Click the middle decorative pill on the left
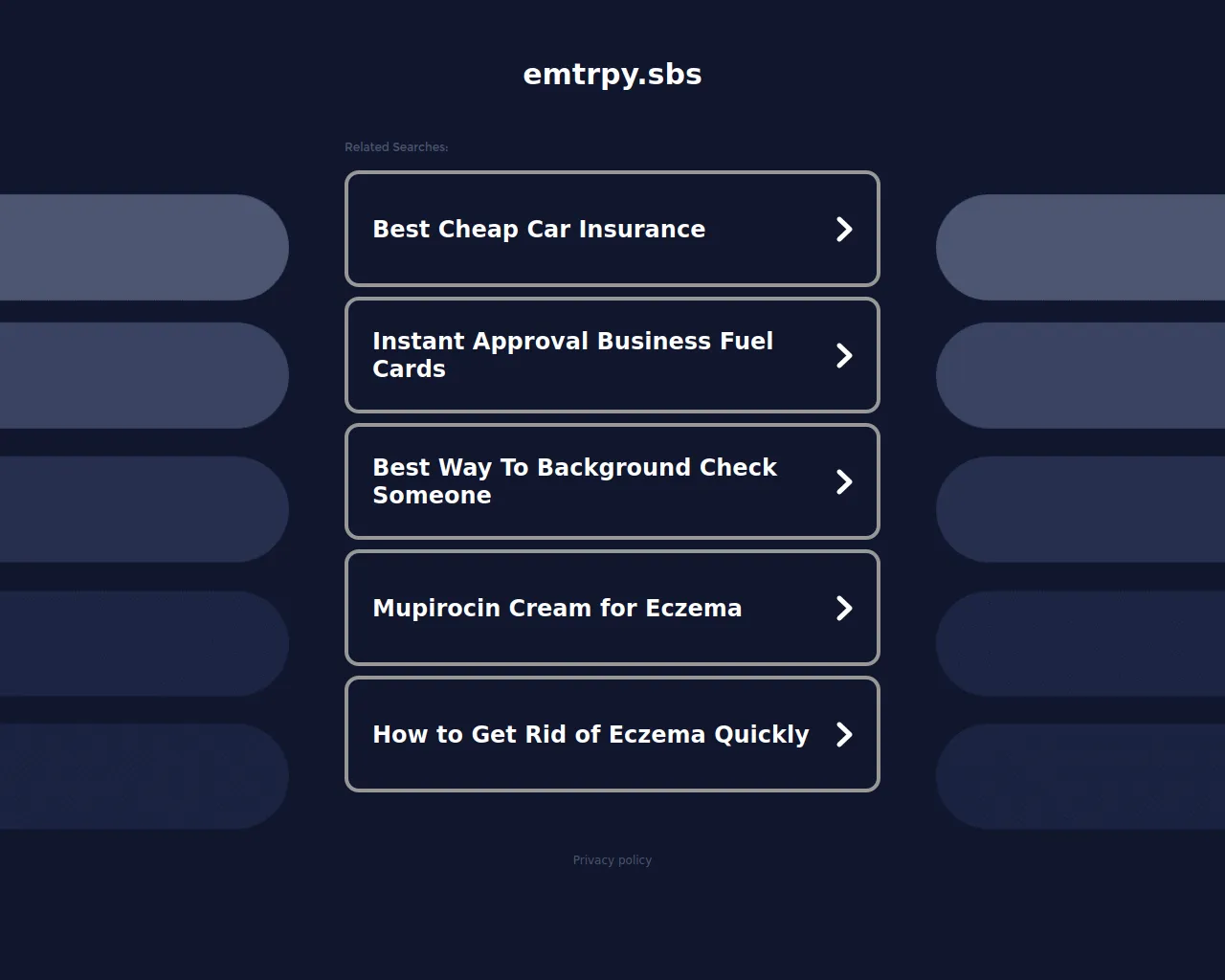 [x=144, y=509]
